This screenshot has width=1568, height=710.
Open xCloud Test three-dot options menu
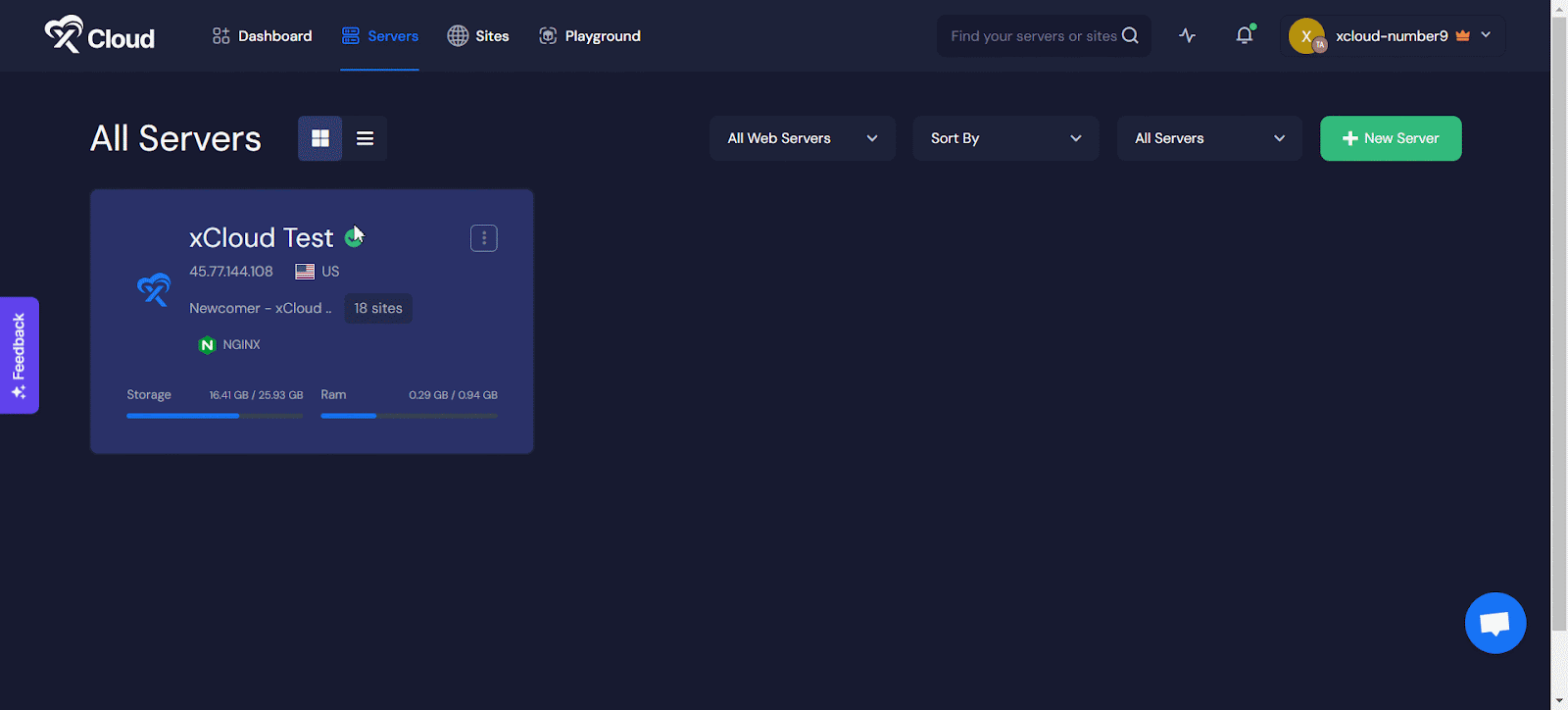pyautogui.click(x=483, y=238)
